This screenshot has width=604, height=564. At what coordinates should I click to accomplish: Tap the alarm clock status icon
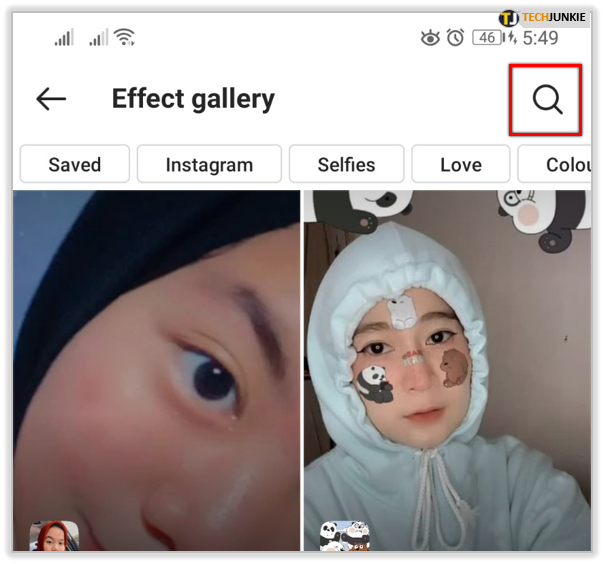coord(455,38)
